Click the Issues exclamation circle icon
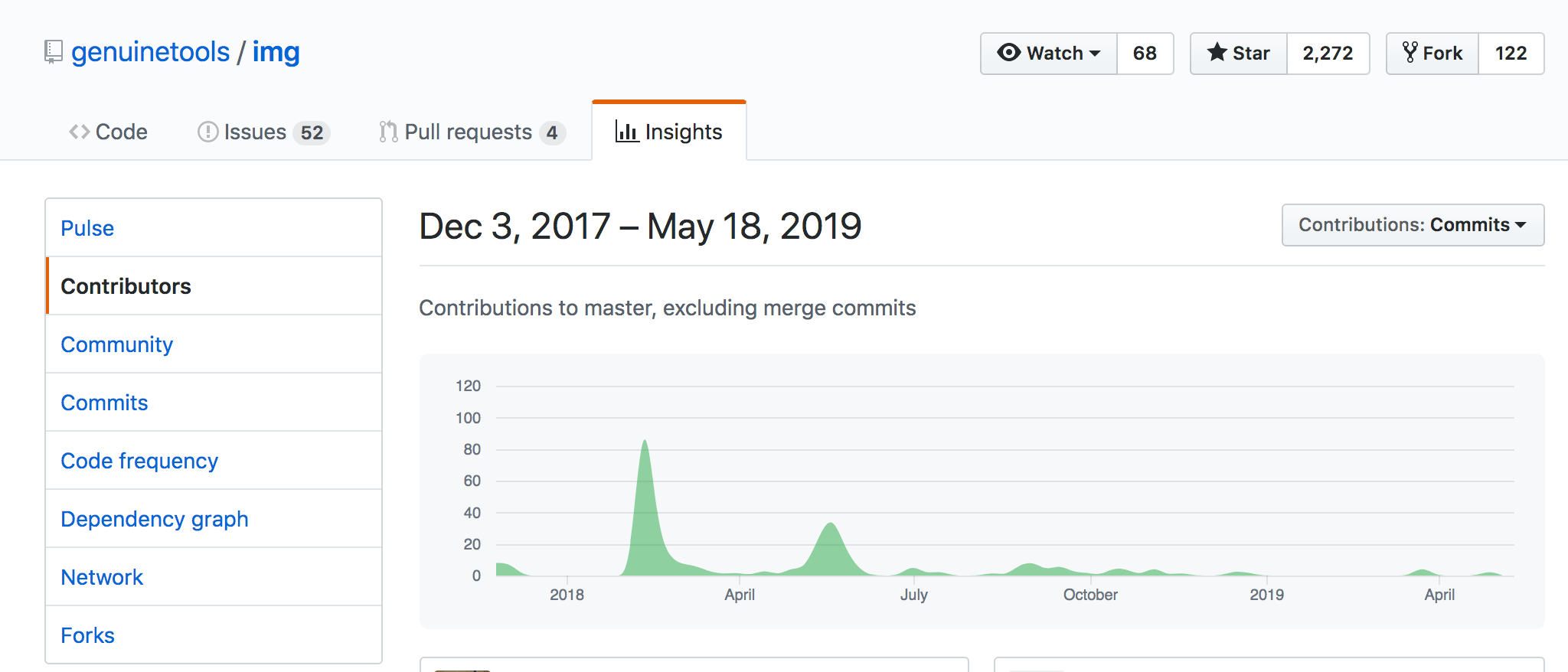 pos(207,132)
